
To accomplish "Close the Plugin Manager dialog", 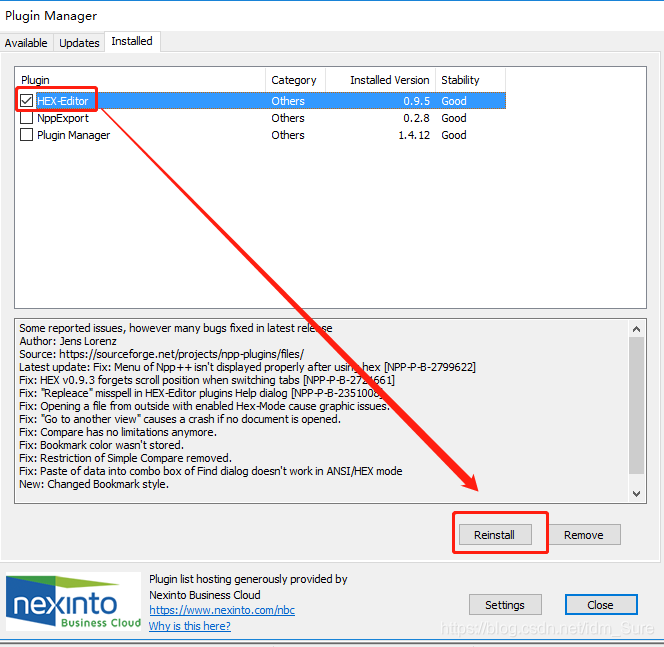I will [600, 605].
